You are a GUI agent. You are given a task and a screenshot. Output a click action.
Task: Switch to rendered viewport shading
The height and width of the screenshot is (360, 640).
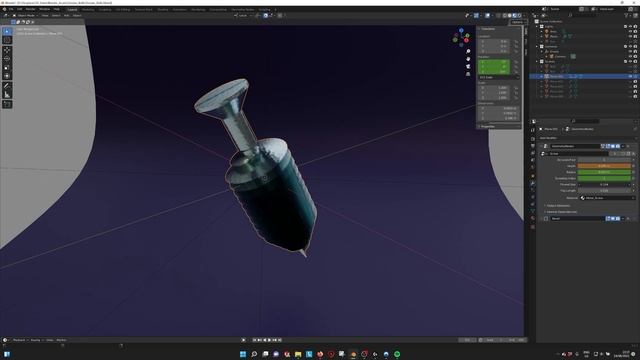point(519,16)
